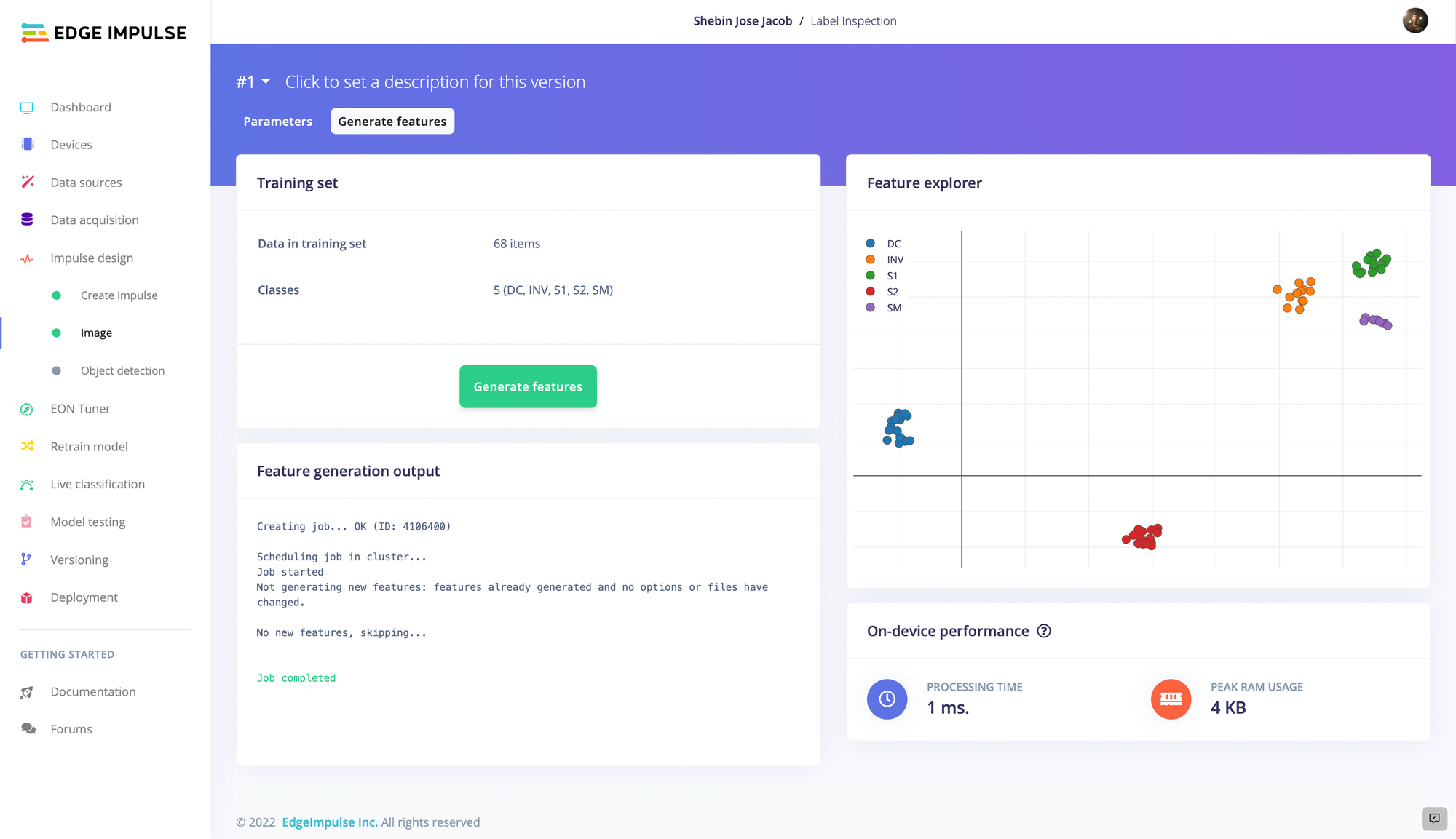Open the Dashboard monitor icon
The image size is (1456, 839).
tap(27, 108)
